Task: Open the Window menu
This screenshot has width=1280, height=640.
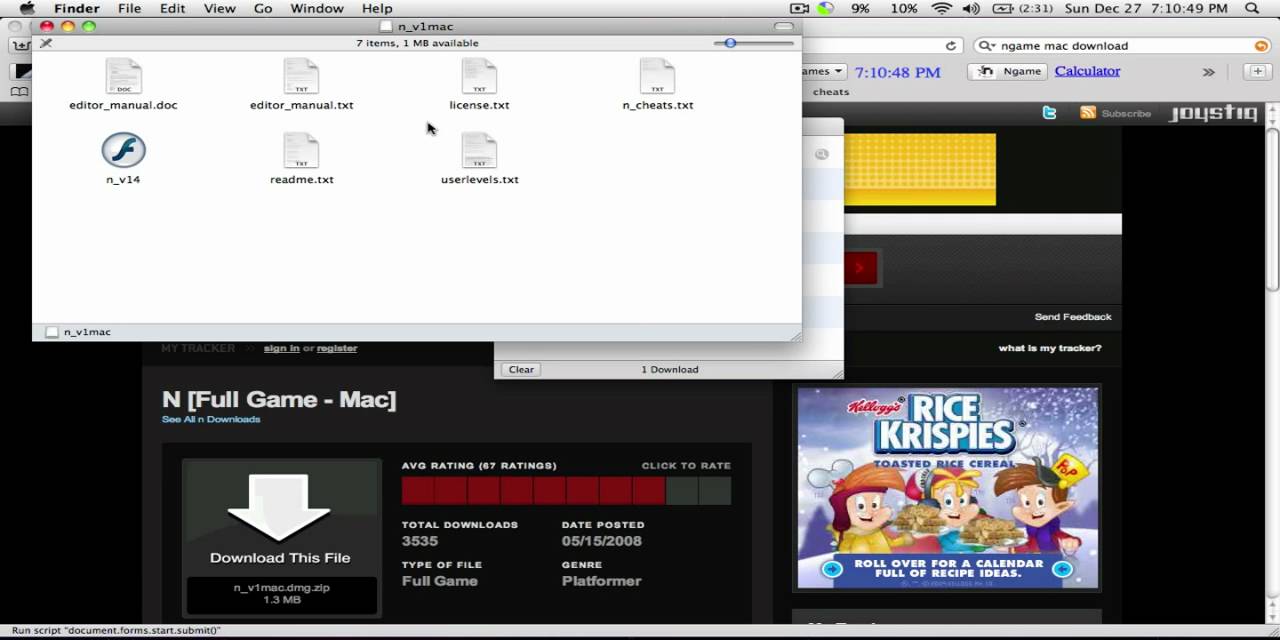Action: 317,8
